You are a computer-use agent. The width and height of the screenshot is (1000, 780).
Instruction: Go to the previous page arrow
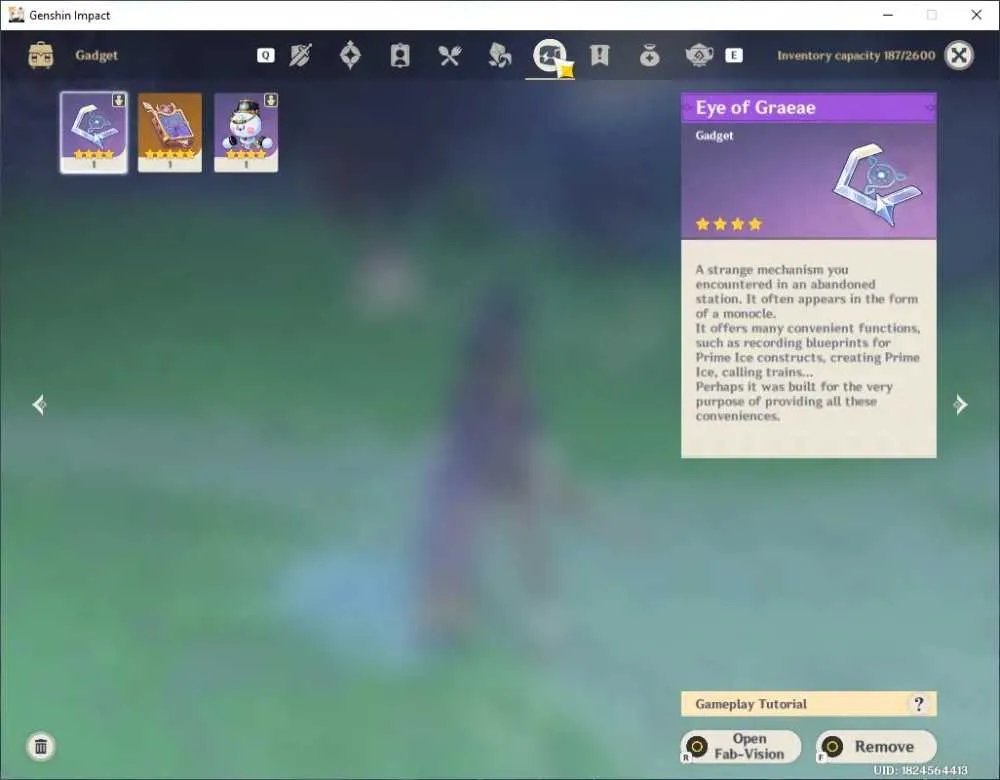39,404
